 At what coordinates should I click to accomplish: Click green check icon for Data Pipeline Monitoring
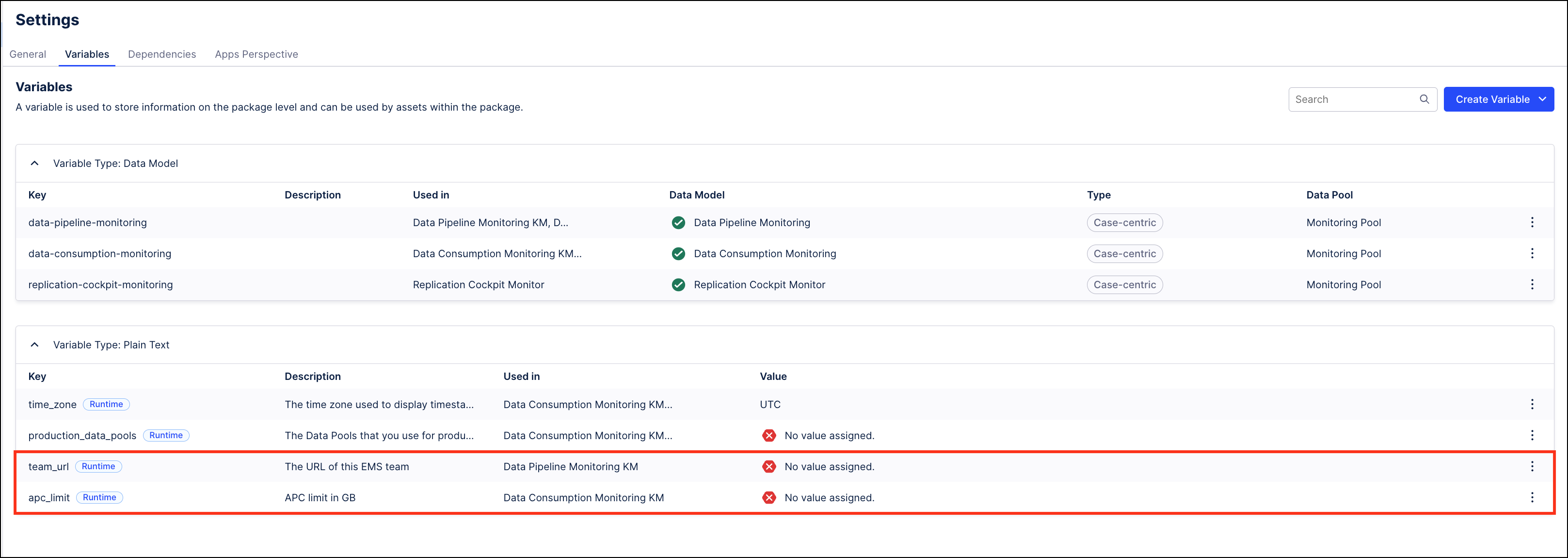click(x=678, y=223)
